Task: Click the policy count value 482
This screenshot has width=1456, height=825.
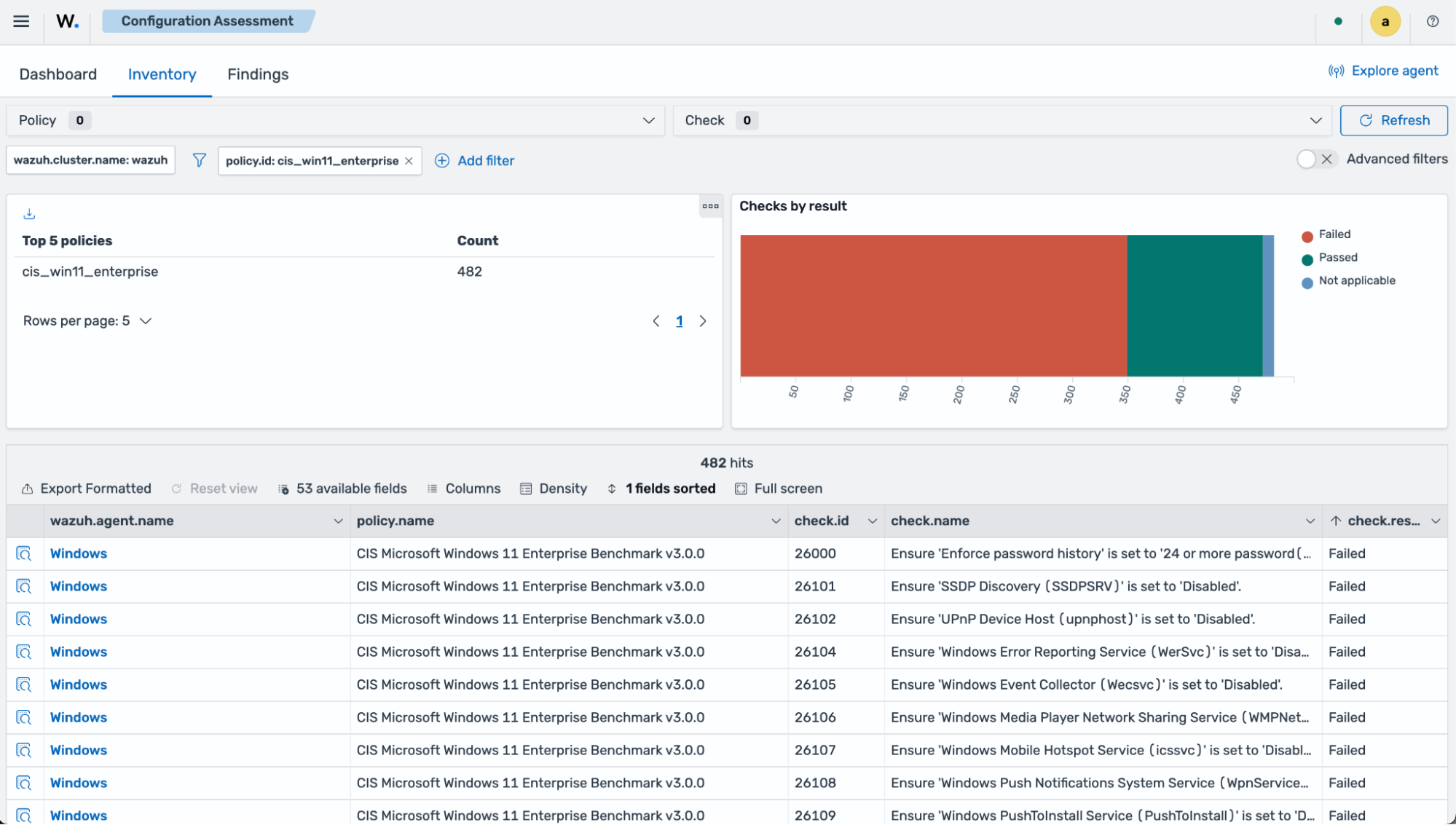Action: [x=469, y=272]
